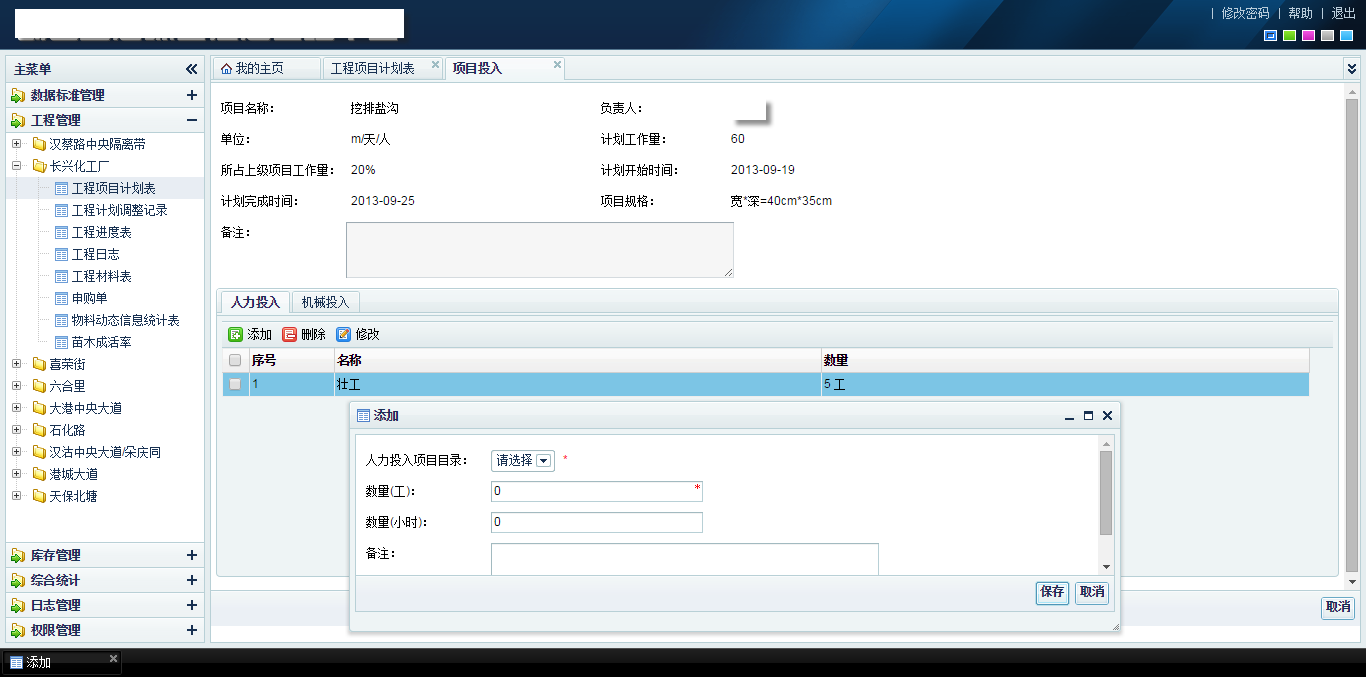Open 工程日志 in the sidebar tree
Image resolution: width=1366 pixels, height=677 pixels.
coord(95,254)
